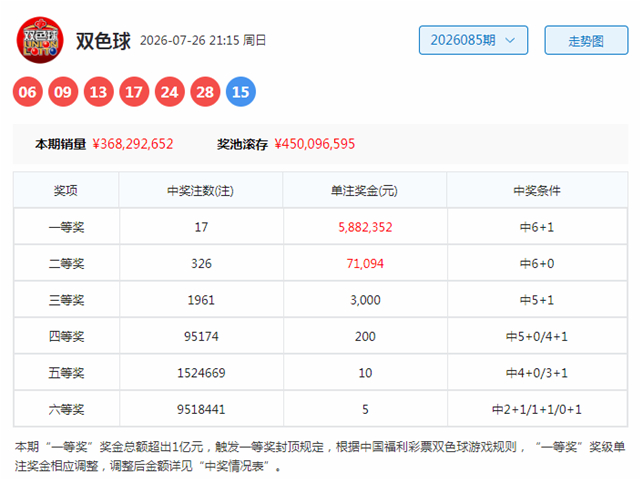This screenshot has width=640, height=479.
Task: Click the 单注奖金(元) column header
Action: pos(364,191)
